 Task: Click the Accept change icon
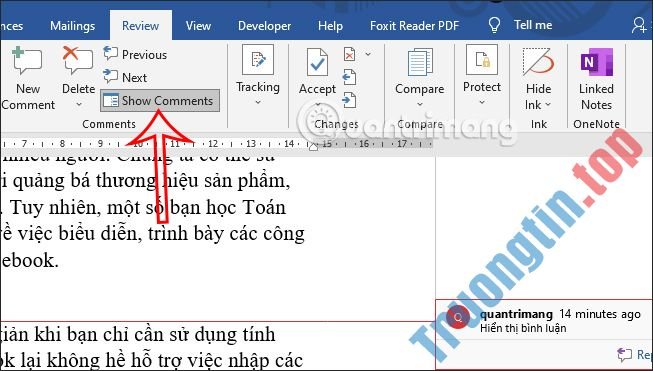click(x=317, y=62)
